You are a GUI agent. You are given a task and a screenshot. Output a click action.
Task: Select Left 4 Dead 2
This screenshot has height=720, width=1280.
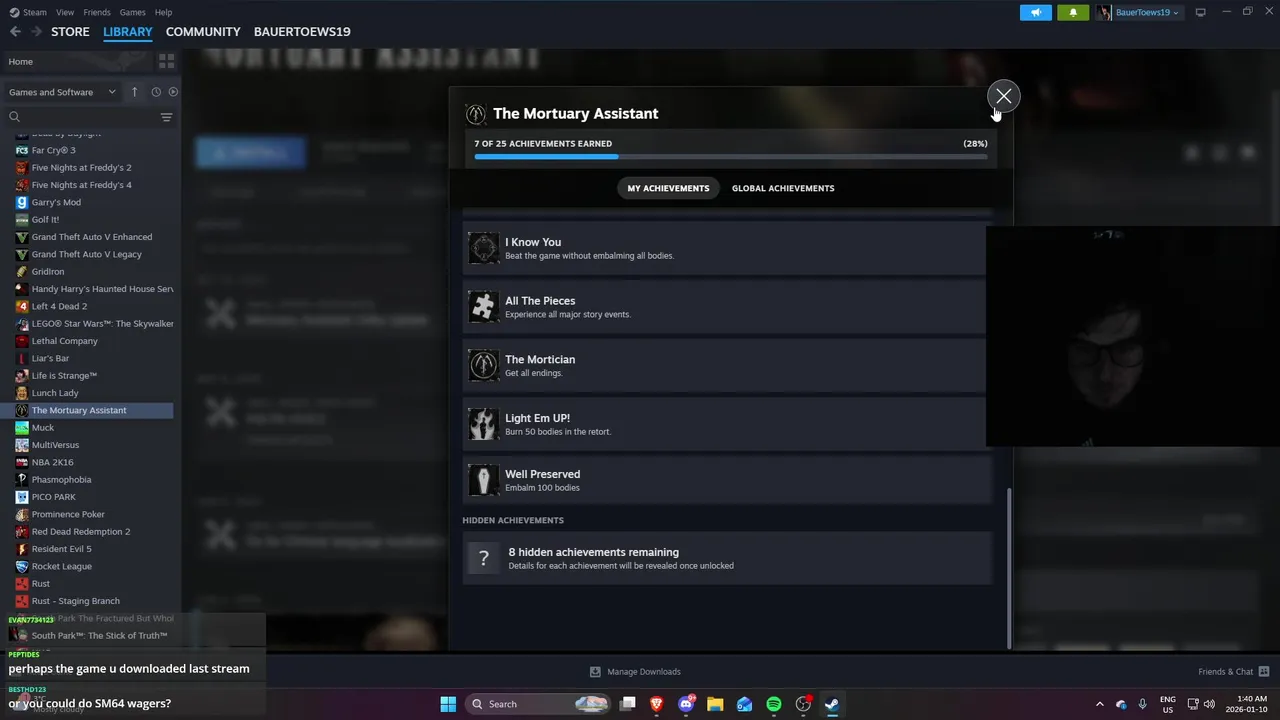tap(52, 306)
